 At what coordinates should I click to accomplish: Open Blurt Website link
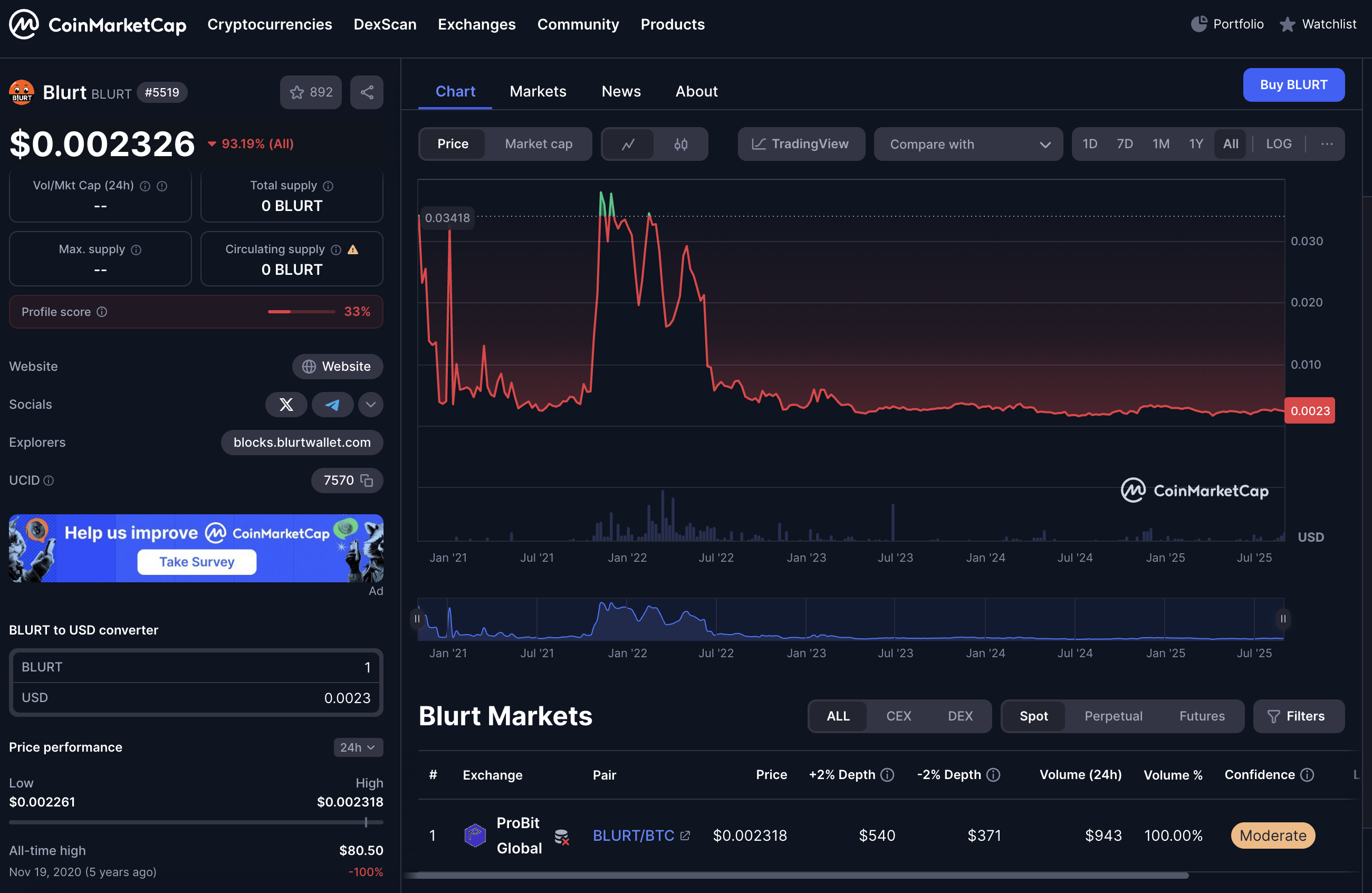[337, 367]
